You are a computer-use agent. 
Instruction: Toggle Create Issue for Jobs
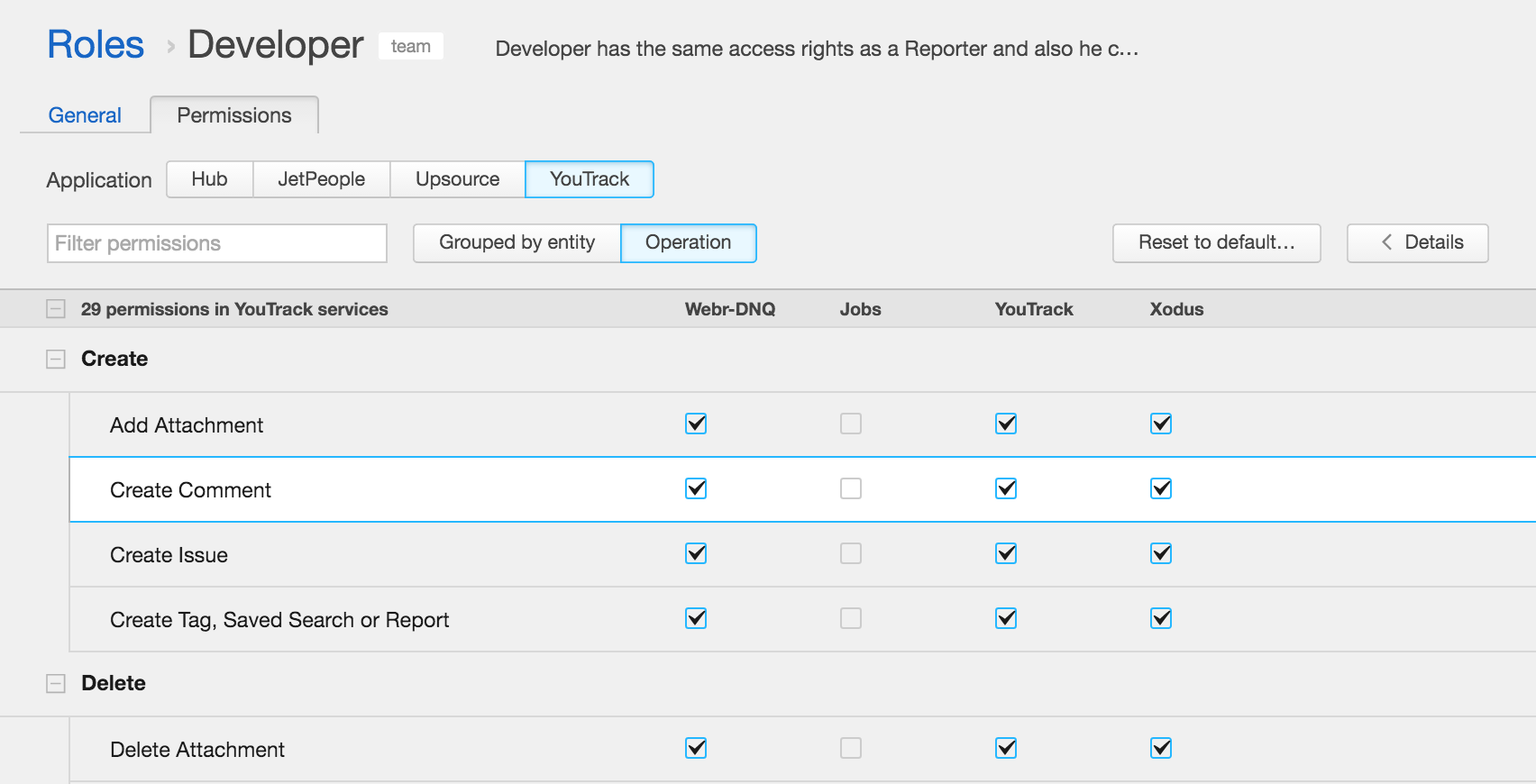tap(851, 553)
